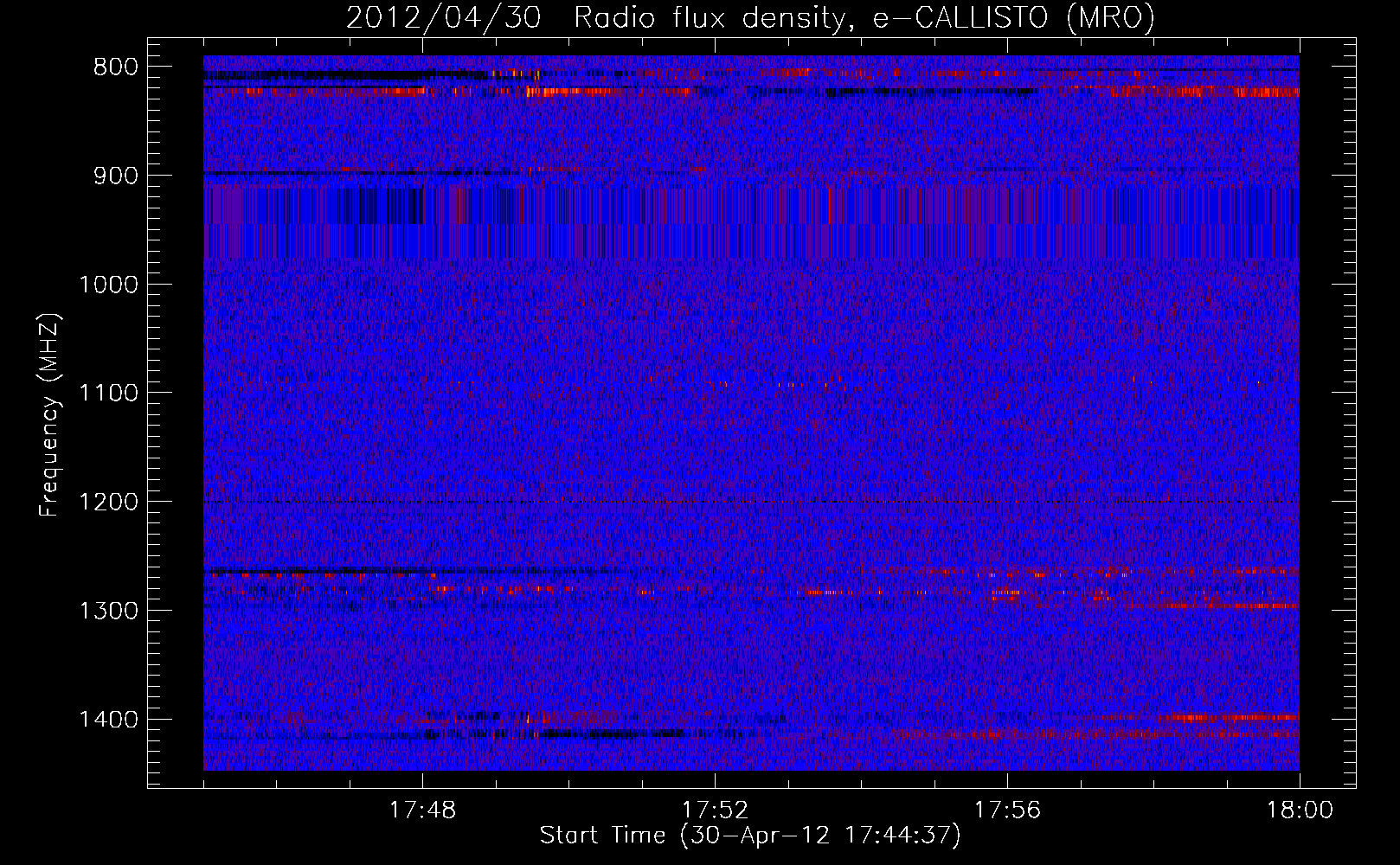Screen dimensions: 1400x865
Task: Click the 900 frequency tick label
Action: pos(115,176)
